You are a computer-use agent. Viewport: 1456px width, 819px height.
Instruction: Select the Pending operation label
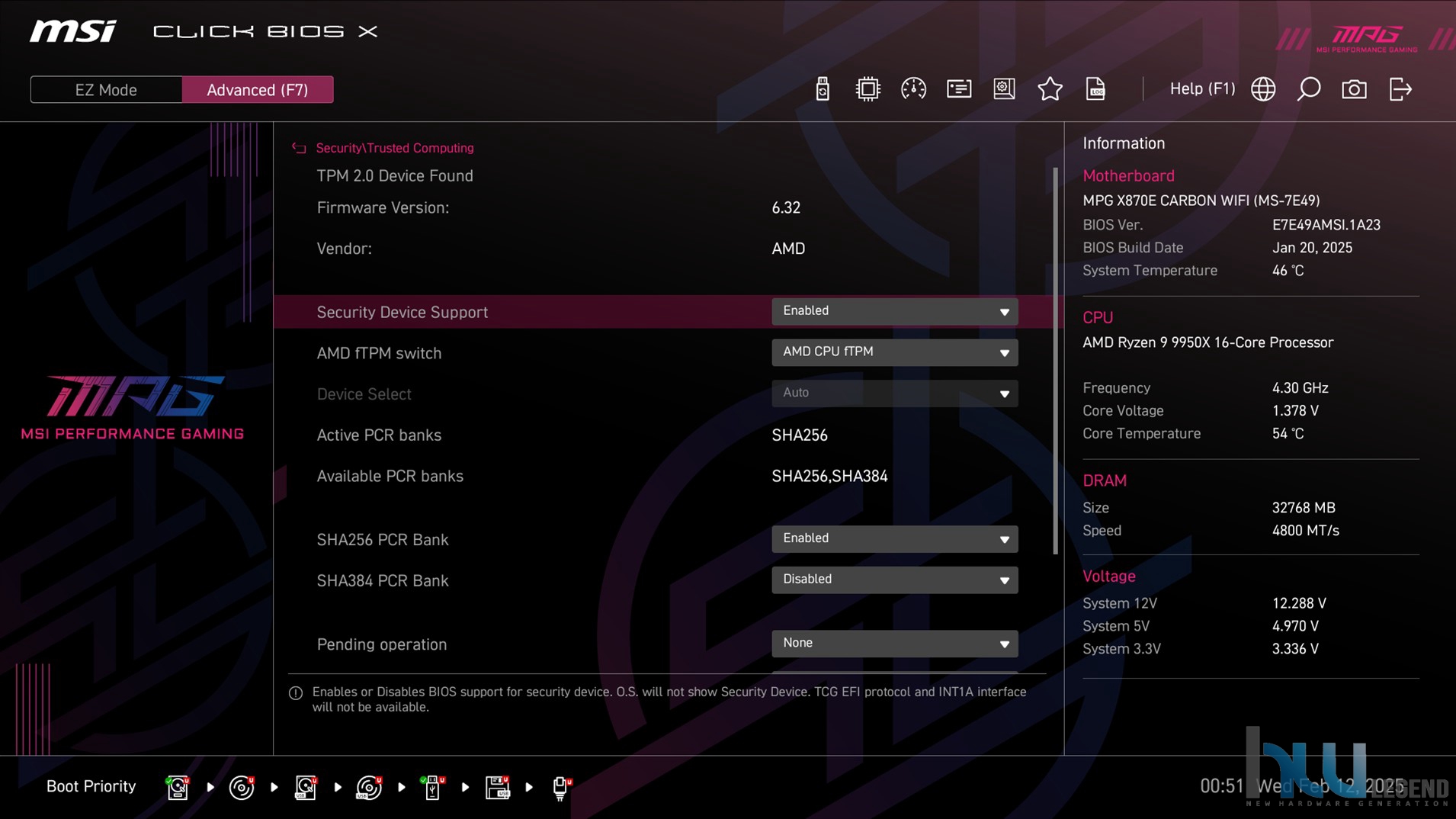(x=381, y=644)
